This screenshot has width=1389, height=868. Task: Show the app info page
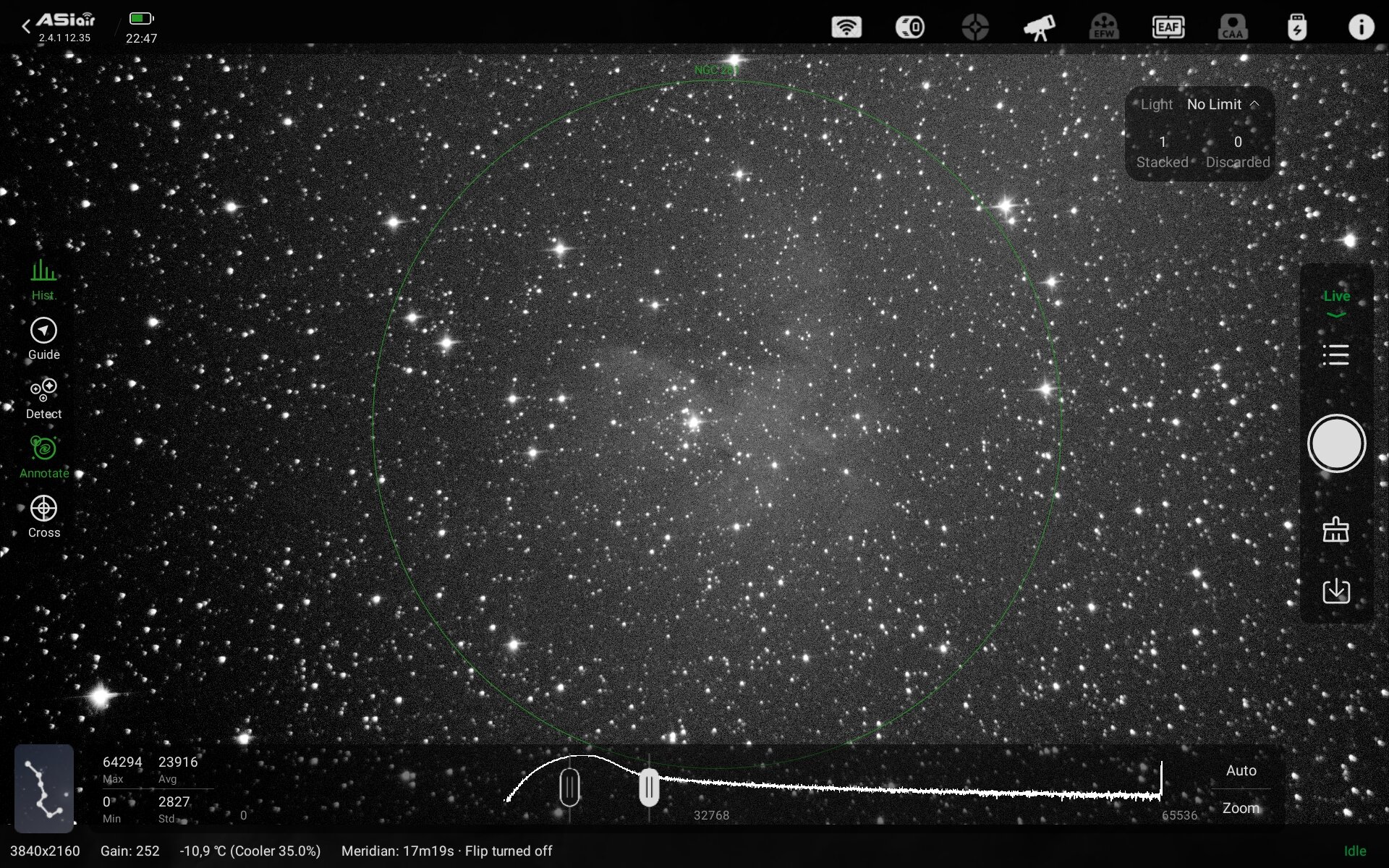1360,27
